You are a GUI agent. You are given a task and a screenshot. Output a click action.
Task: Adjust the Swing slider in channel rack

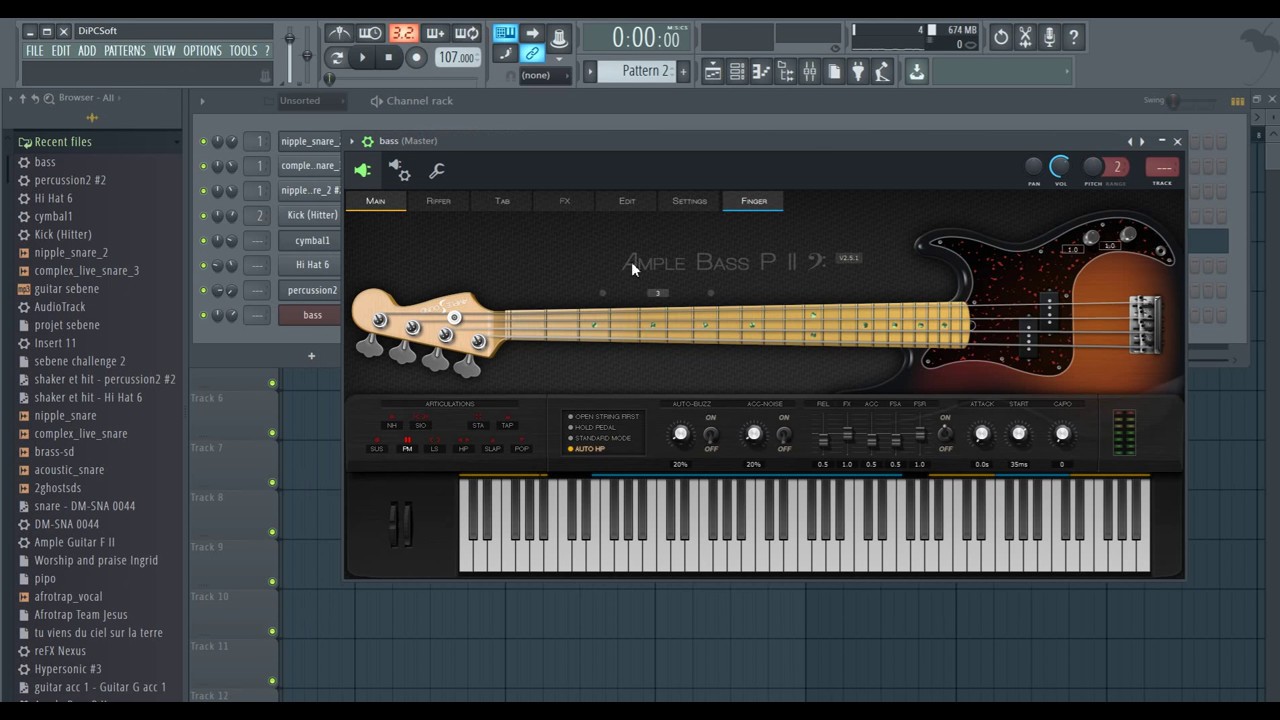click(x=1175, y=101)
